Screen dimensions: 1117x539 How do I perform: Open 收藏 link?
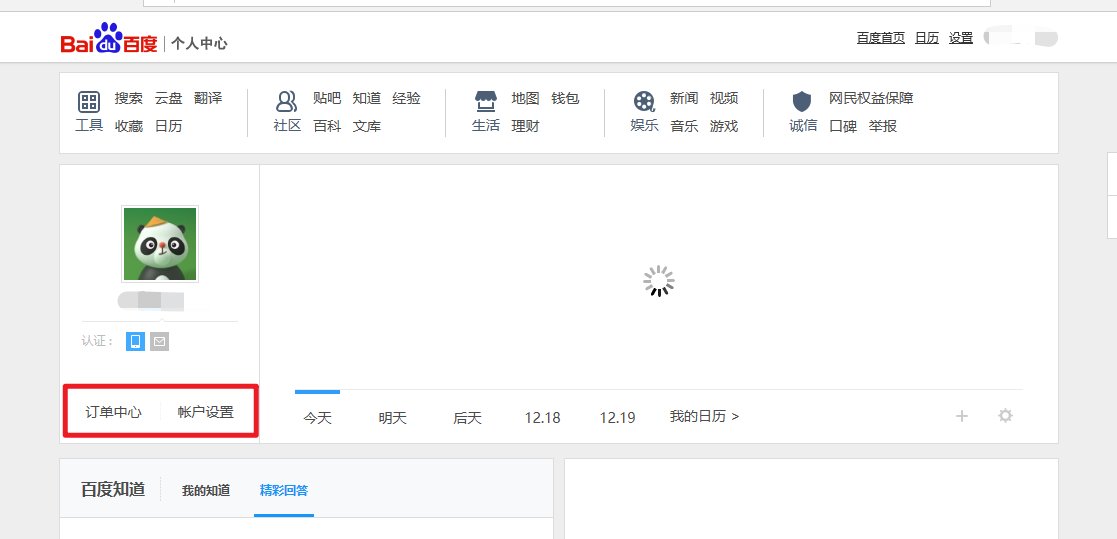[x=129, y=126]
